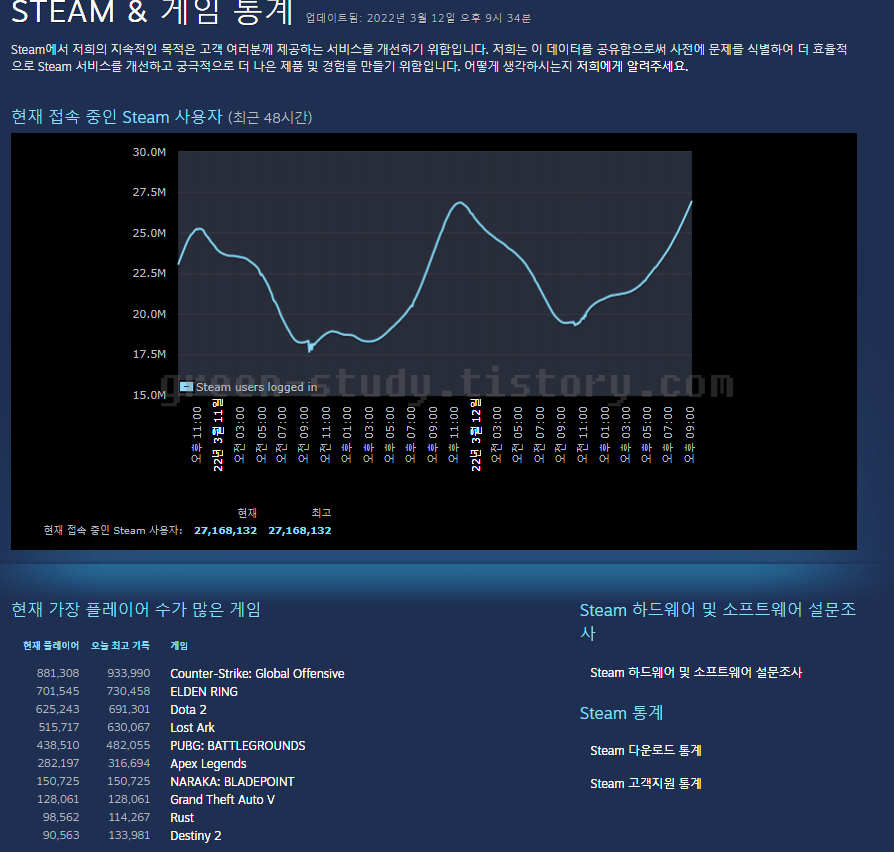Viewport: 894px width, 852px height.
Task: Open Apex Legends game link
Action: (x=208, y=764)
